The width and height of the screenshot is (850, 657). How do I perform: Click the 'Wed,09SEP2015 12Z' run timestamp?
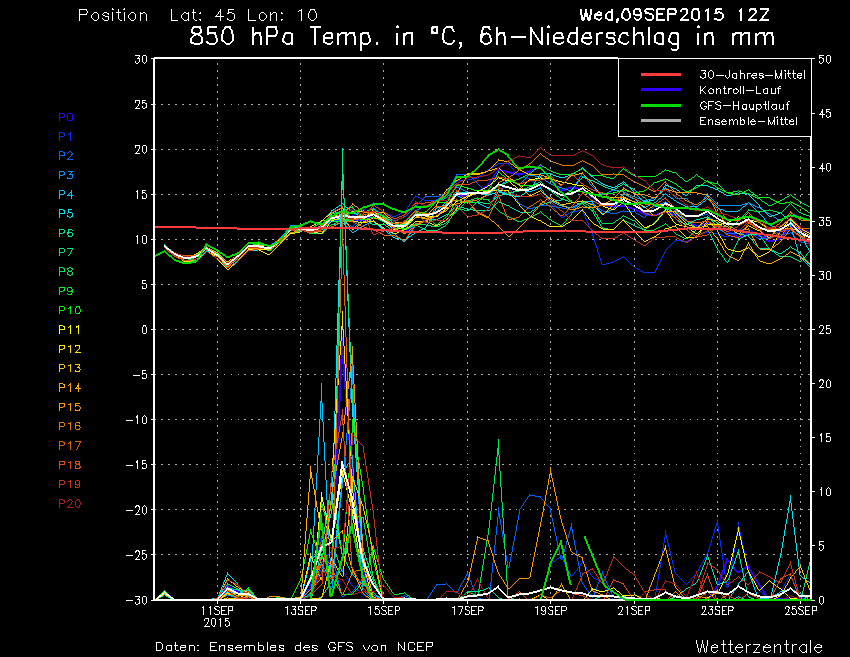[x=674, y=15]
